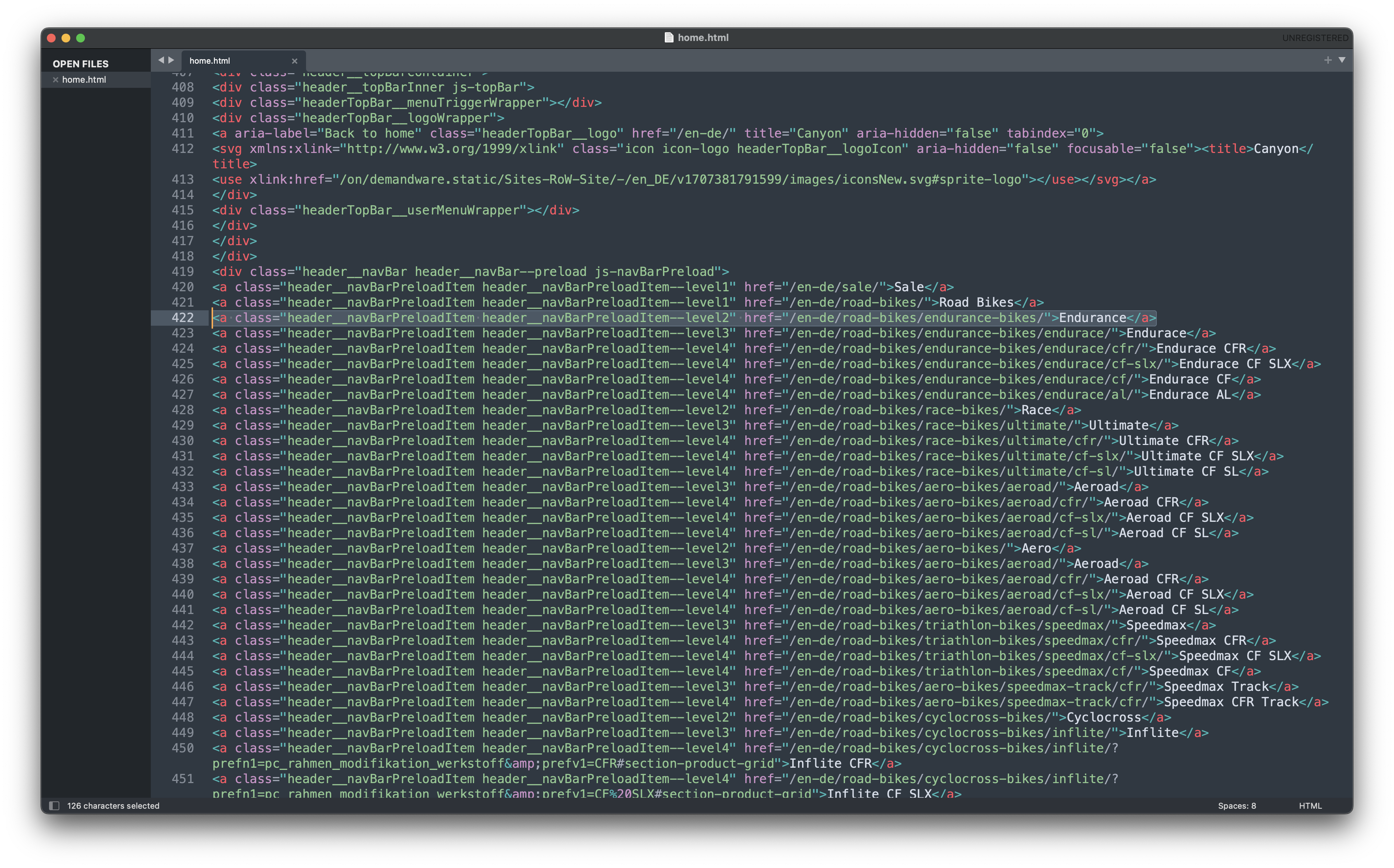This screenshot has height=868, width=1394.
Task: Select the home.html editor tab
Action: click(x=243, y=61)
